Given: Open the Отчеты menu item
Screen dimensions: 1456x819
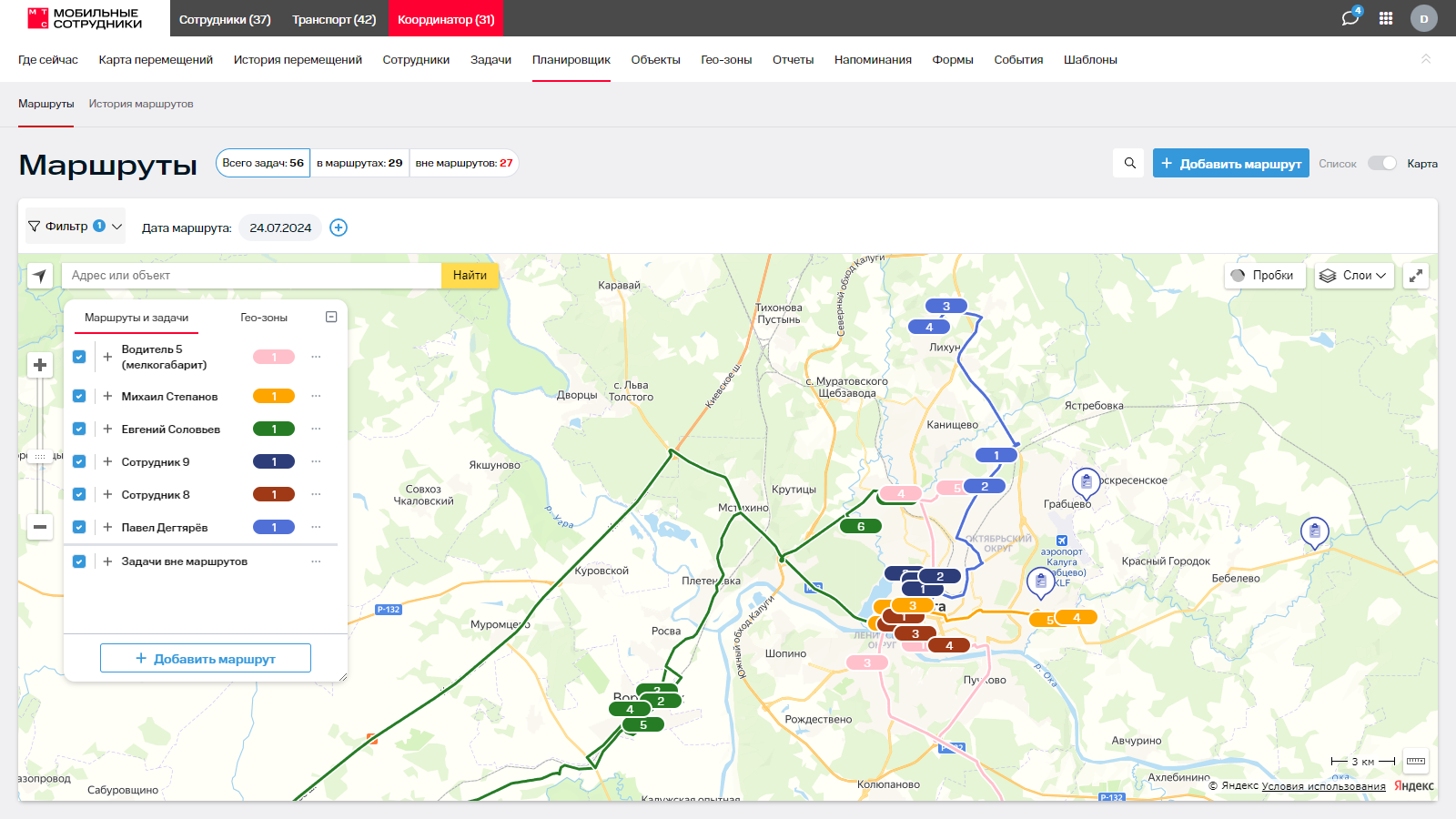Looking at the screenshot, I should [793, 60].
